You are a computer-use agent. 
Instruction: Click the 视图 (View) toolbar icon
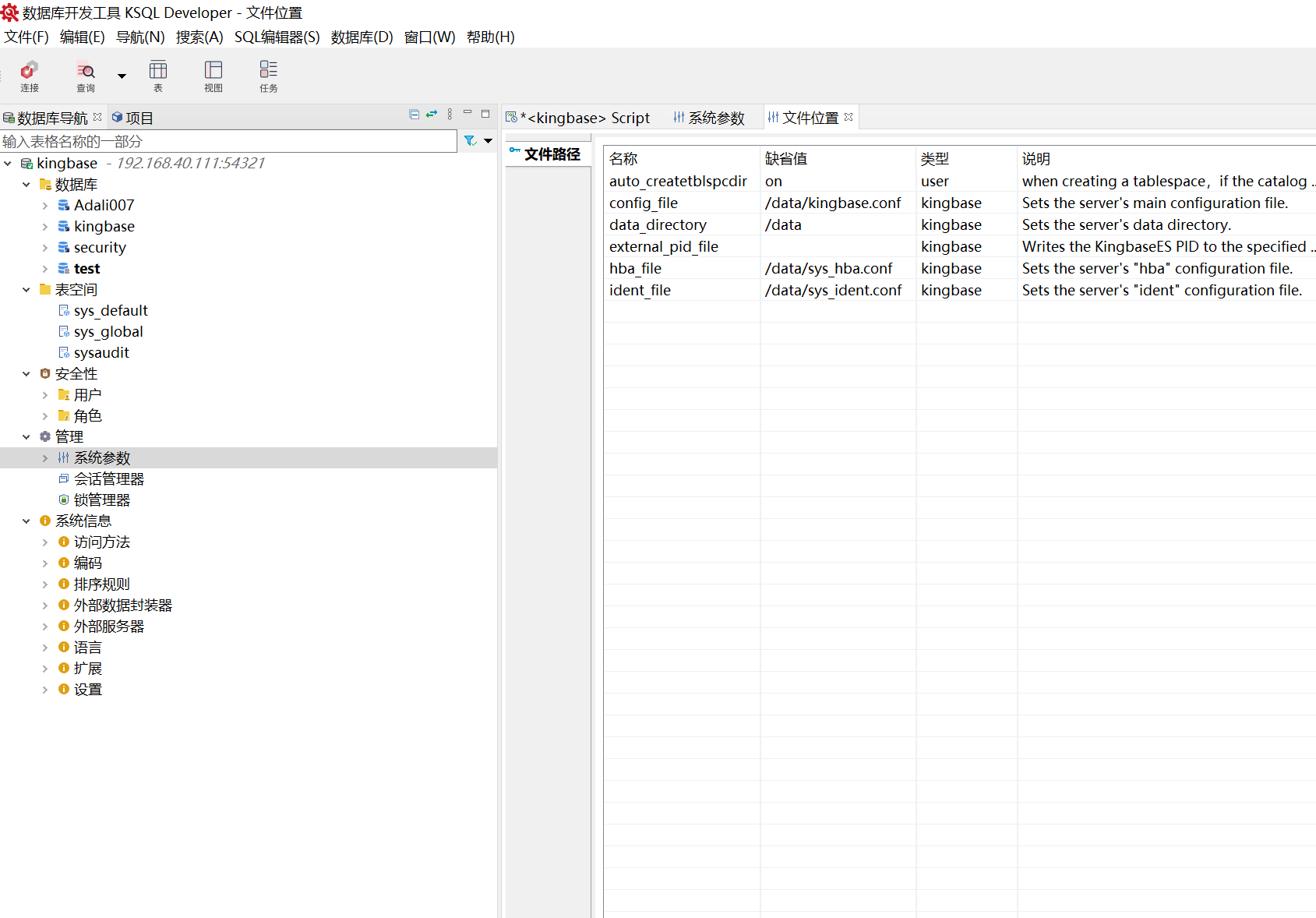pos(213,76)
